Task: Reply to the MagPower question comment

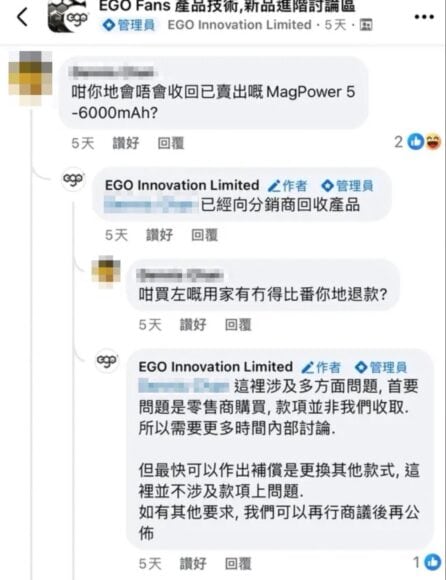Action: click(x=170, y=143)
